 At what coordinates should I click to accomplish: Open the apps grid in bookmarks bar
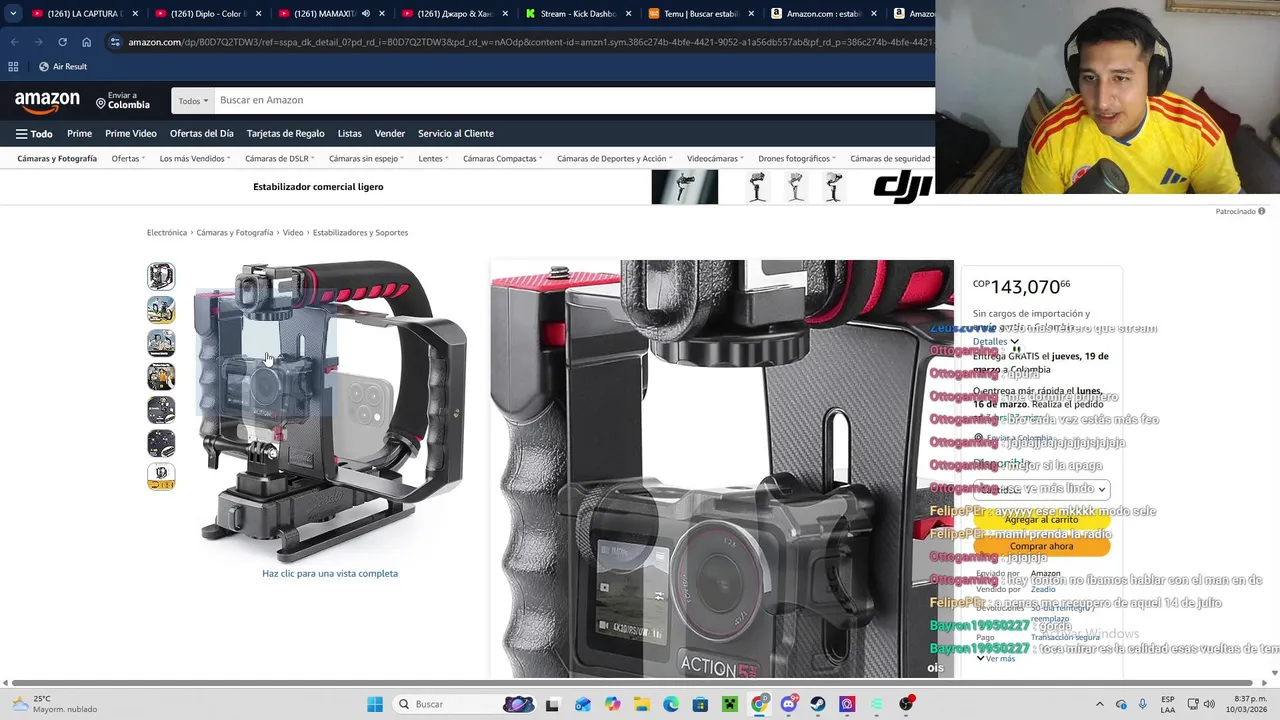(x=13, y=66)
